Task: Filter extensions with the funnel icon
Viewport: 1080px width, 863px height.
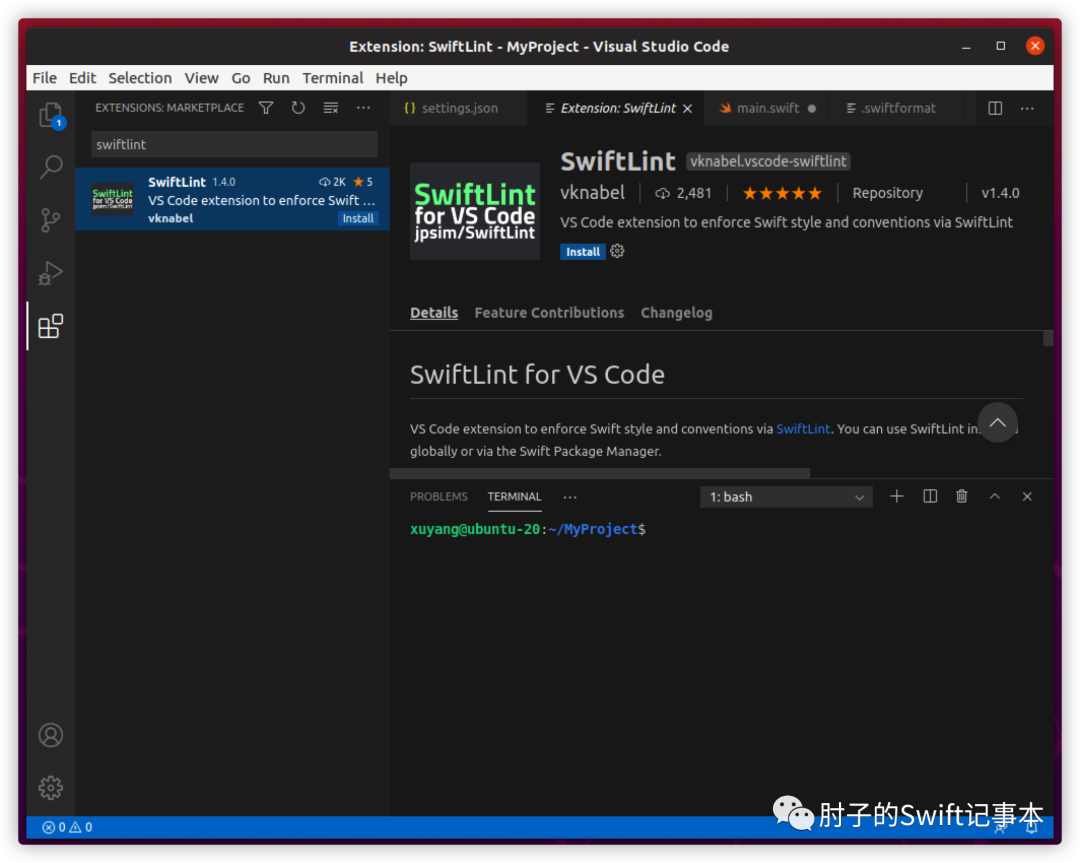Action: coord(266,108)
